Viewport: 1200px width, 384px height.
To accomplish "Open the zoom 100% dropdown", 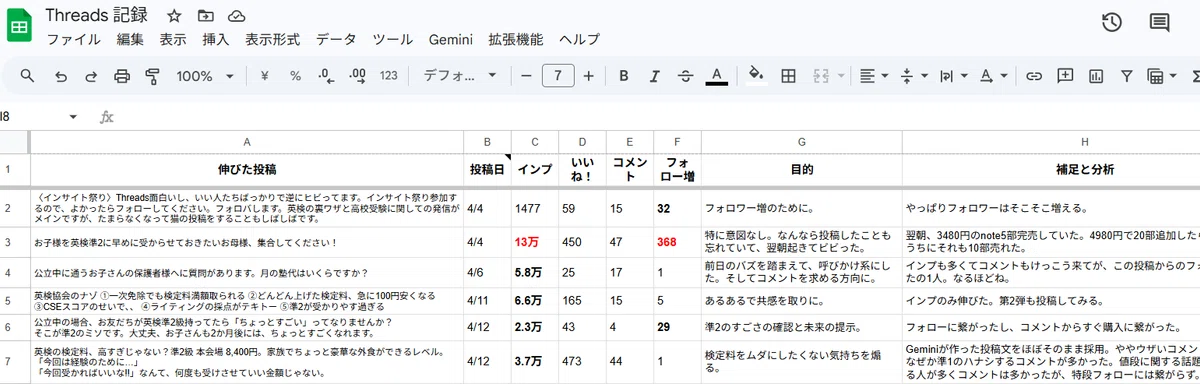I will click(204, 76).
